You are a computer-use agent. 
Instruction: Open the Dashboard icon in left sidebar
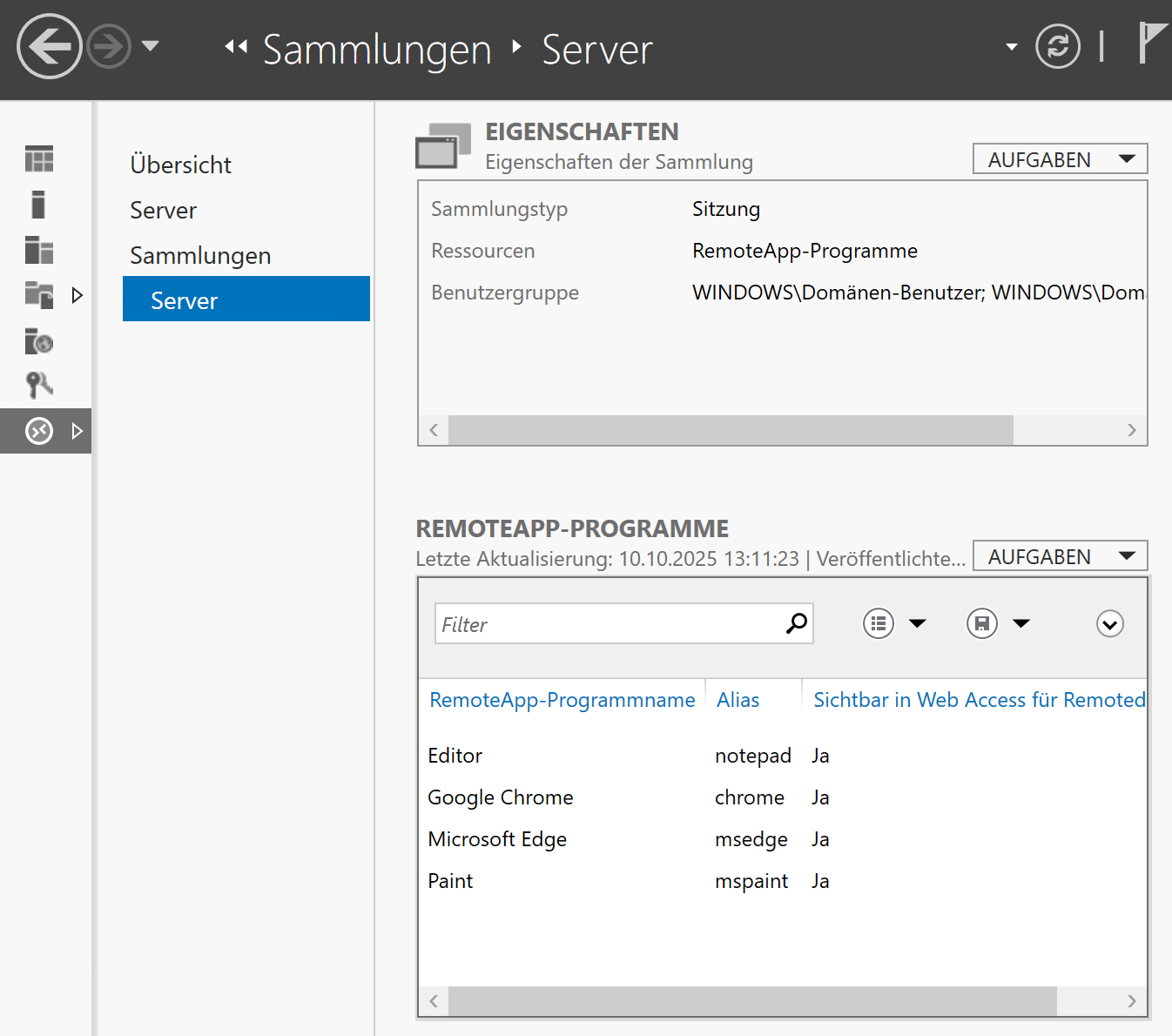(x=39, y=158)
